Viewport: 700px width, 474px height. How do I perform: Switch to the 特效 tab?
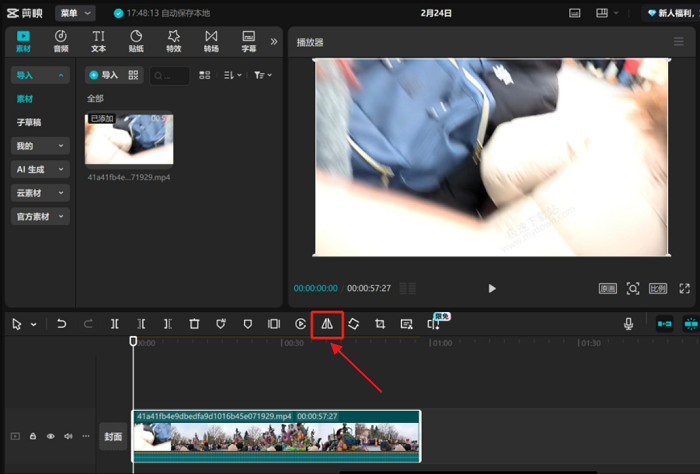pos(173,41)
